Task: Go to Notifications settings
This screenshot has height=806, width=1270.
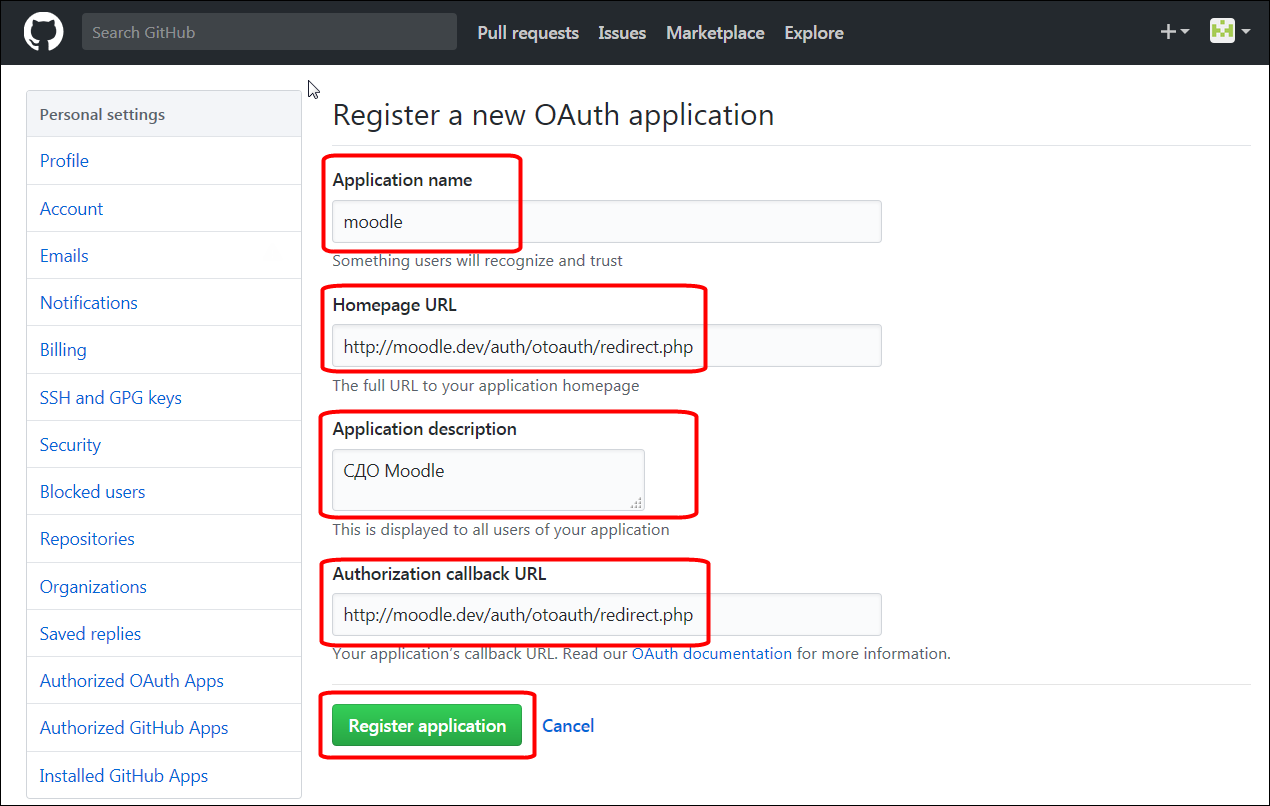Action: [x=164, y=303]
